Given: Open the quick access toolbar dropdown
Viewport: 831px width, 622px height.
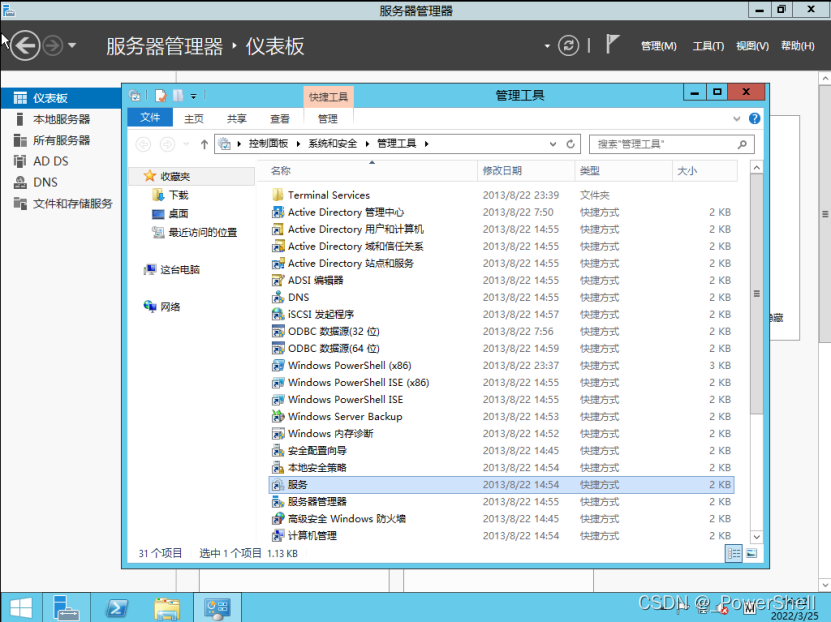Looking at the screenshot, I should click(194, 96).
